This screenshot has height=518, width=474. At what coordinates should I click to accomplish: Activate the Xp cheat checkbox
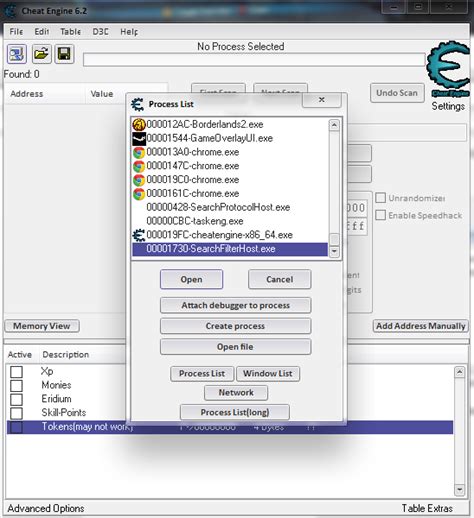click(x=16, y=372)
